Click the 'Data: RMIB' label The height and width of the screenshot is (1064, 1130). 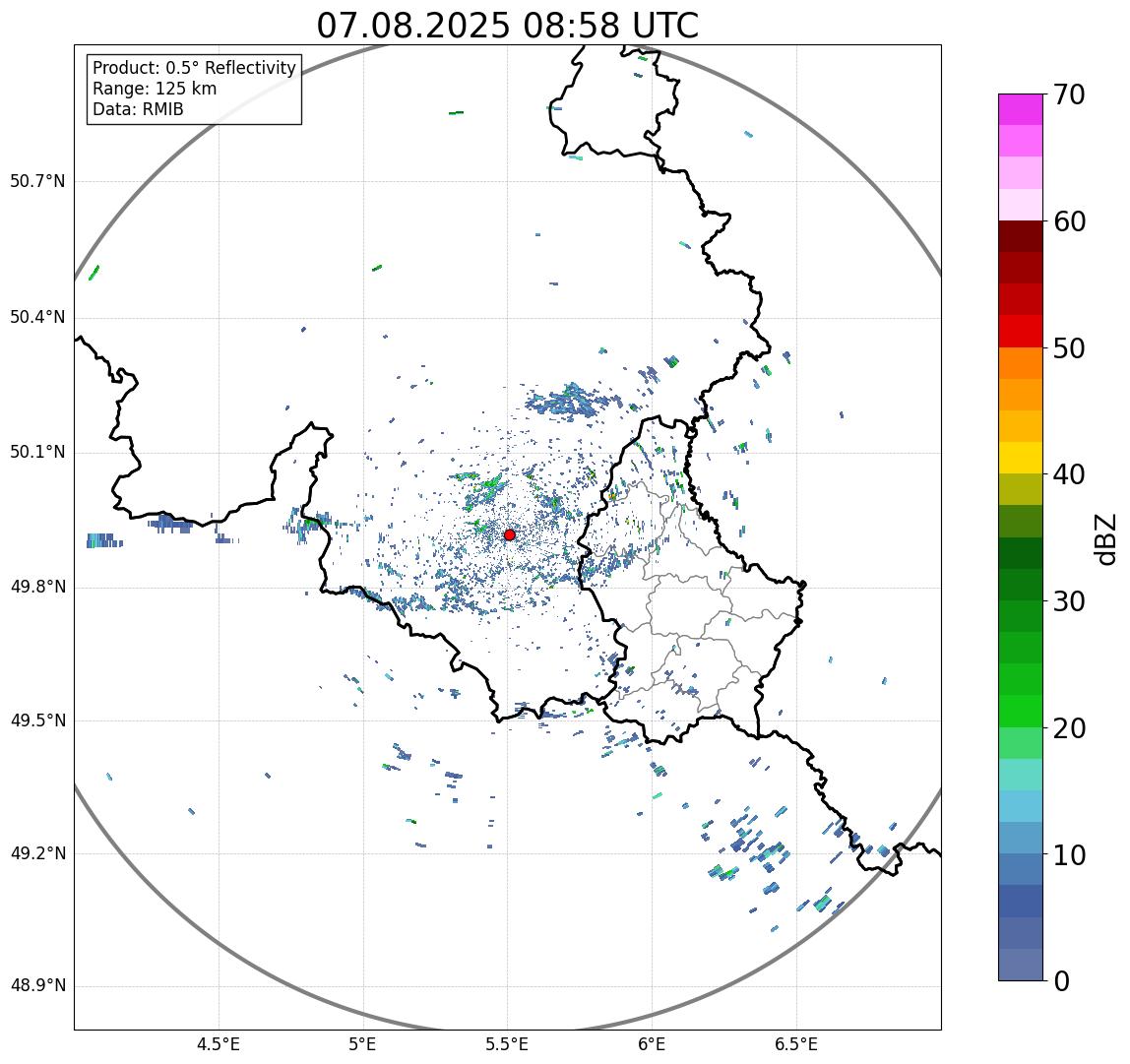click(138, 109)
